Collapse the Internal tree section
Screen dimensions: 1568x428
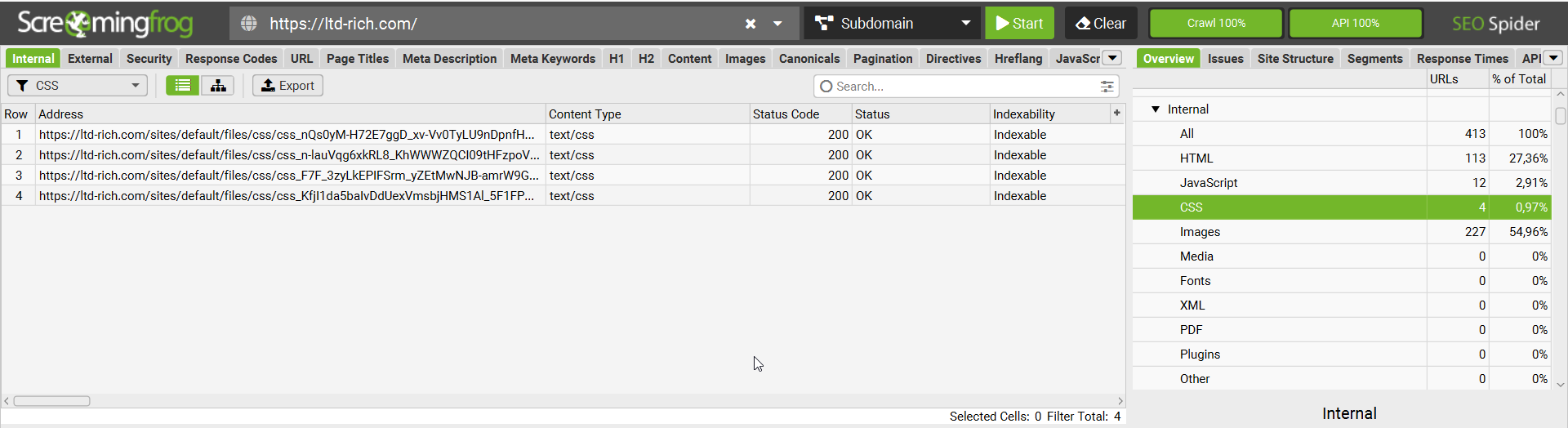click(x=1156, y=109)
